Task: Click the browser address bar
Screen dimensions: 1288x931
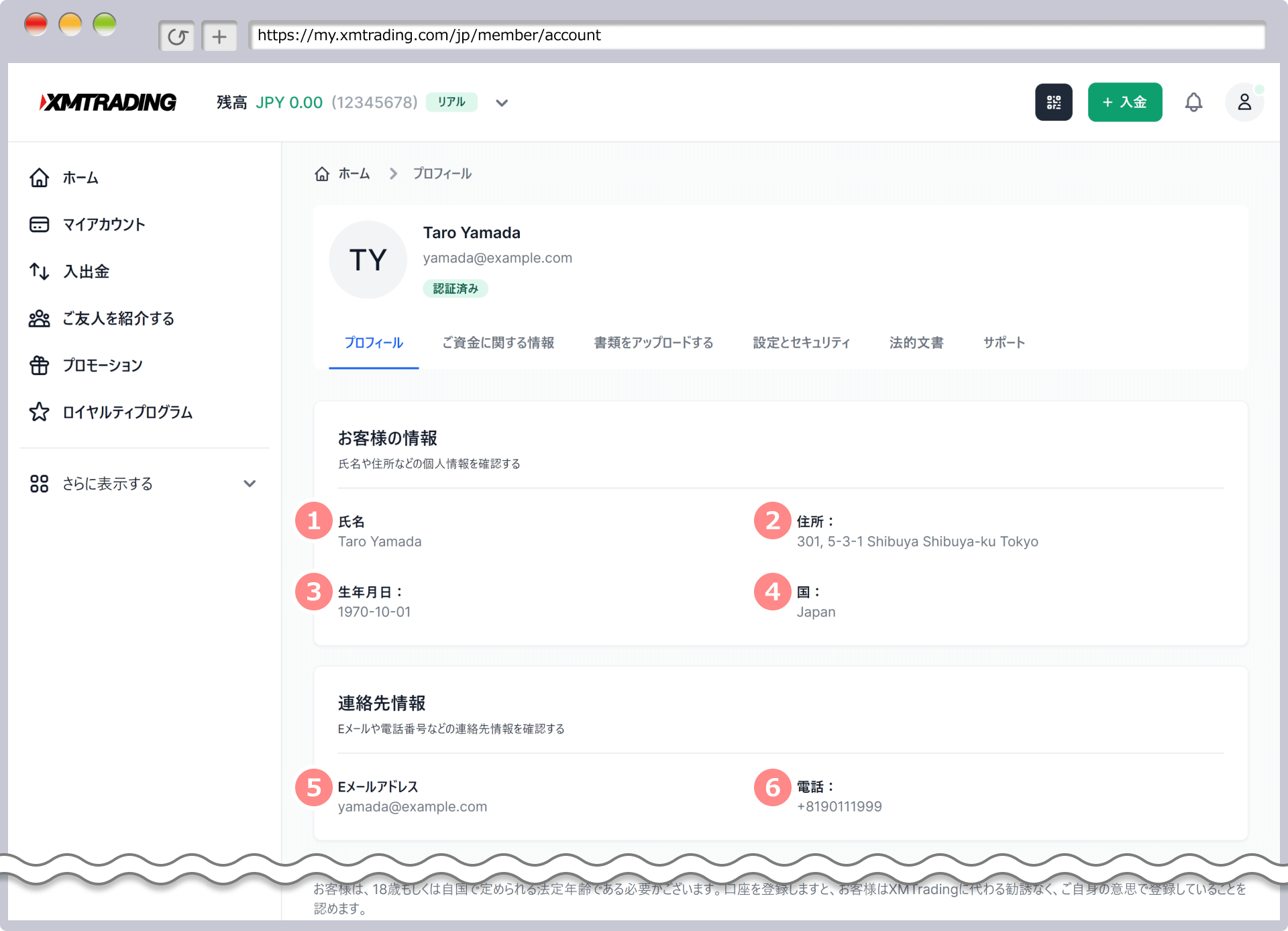Action: tap(756, 36)
